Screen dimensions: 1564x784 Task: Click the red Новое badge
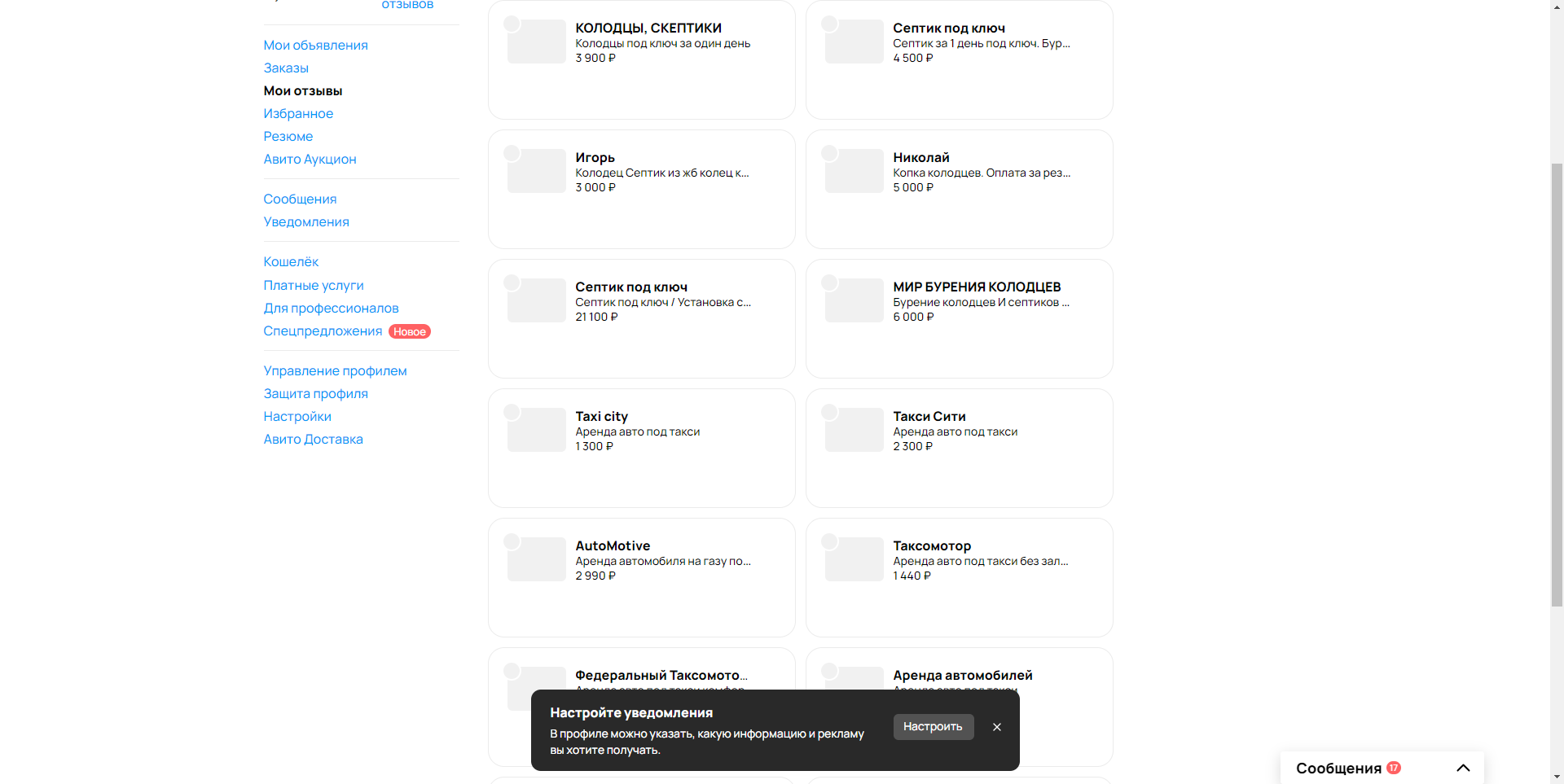point(409,331)
